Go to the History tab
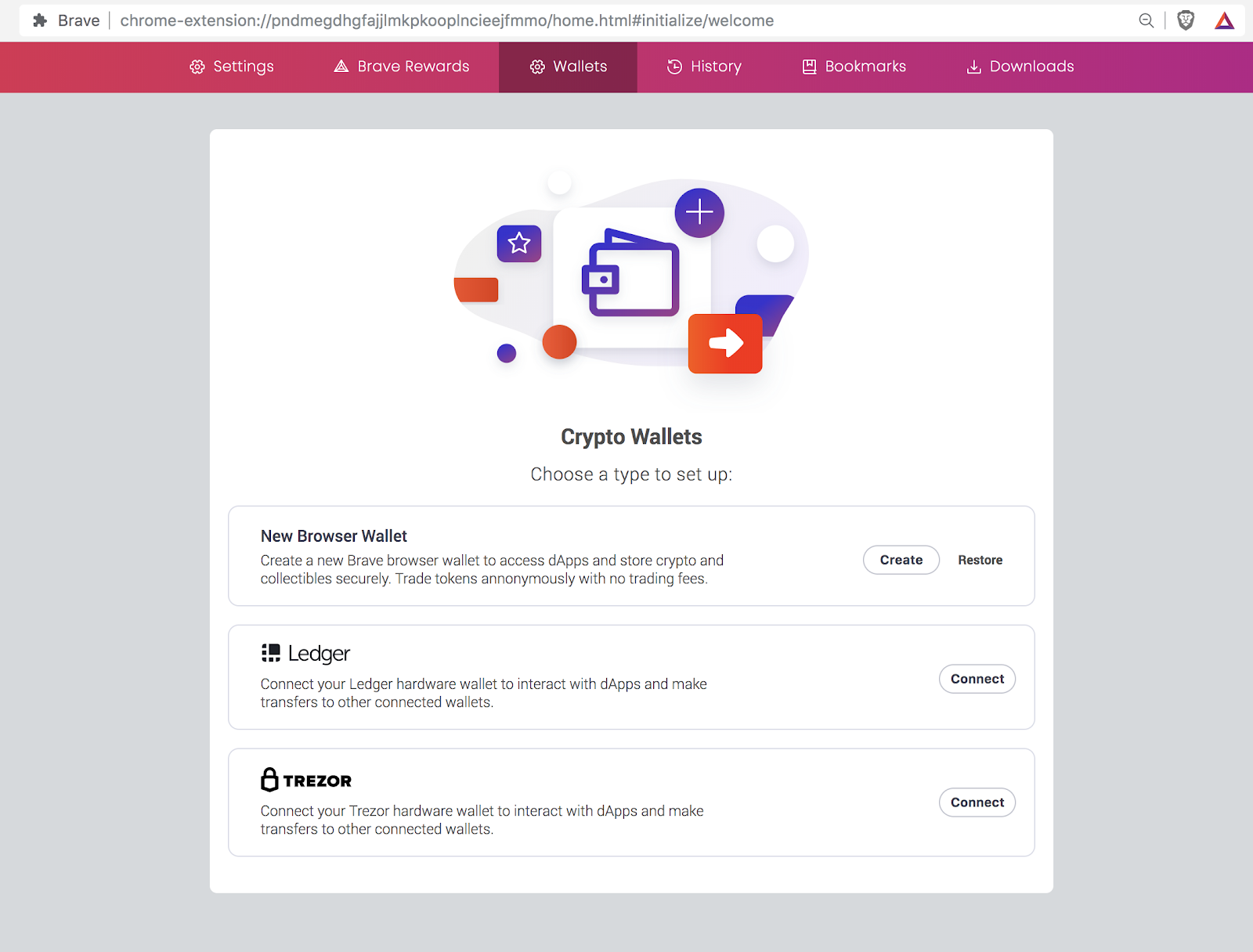 [704, 67]
